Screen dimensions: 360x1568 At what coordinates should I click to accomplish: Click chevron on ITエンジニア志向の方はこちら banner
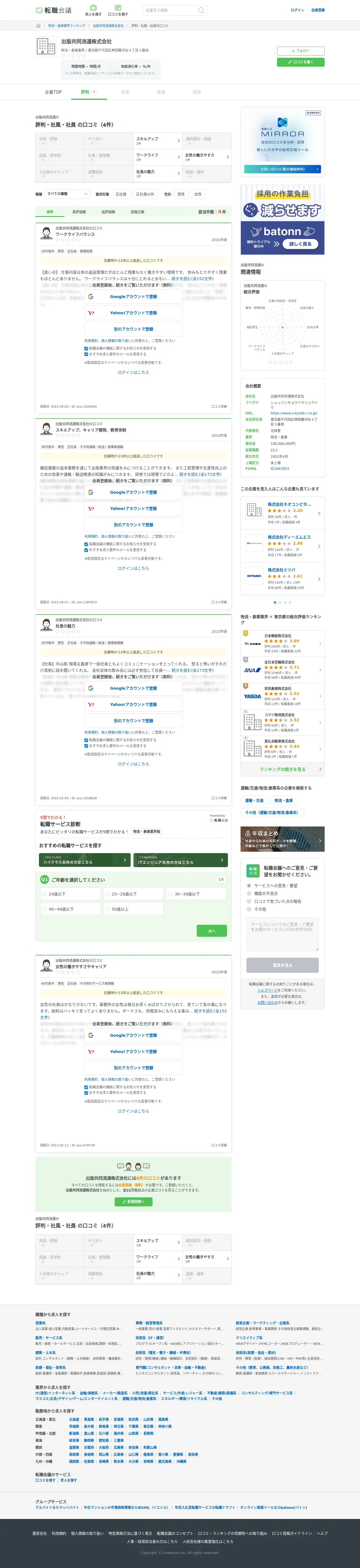(x=222, y=860)
